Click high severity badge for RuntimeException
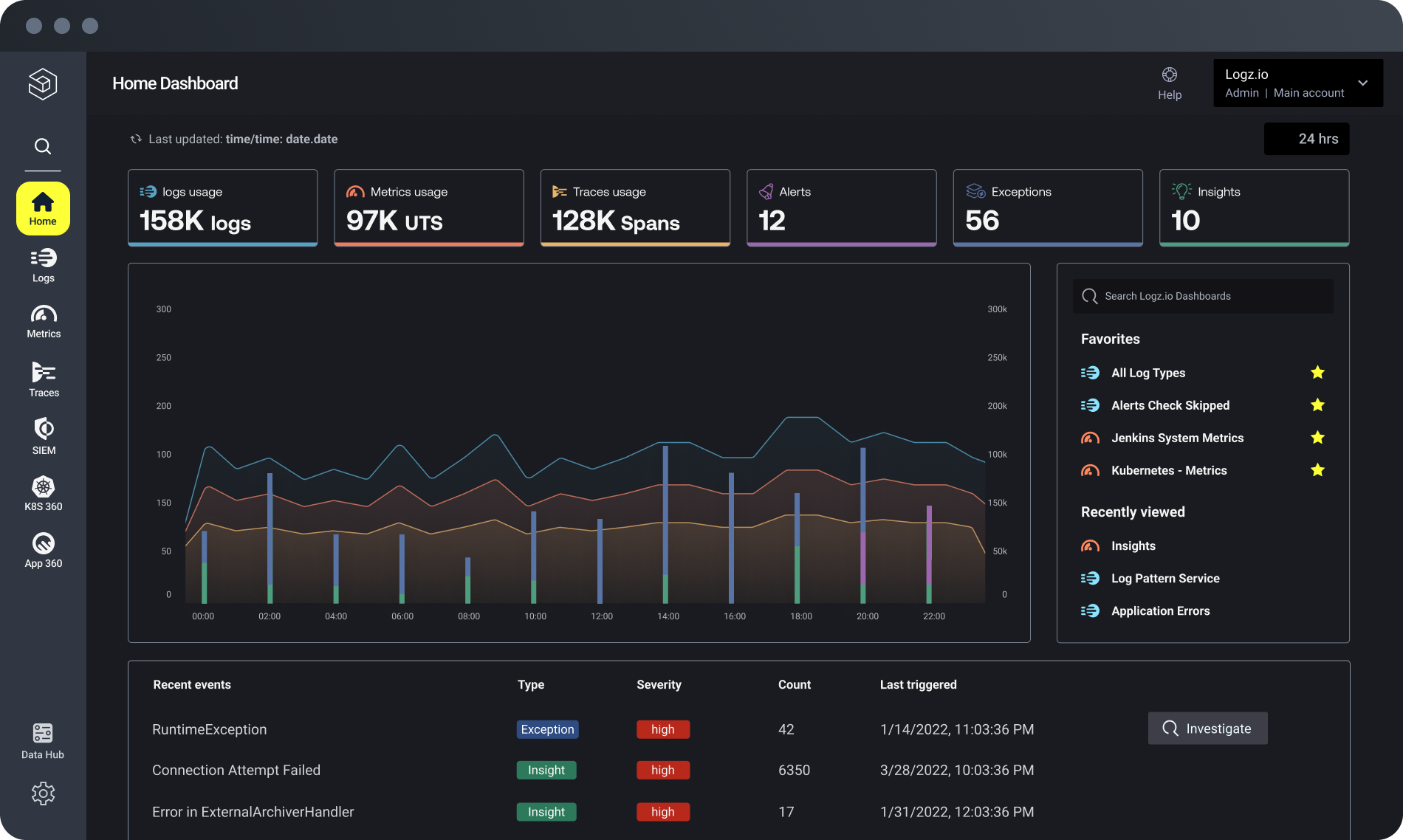Viewport: 1403px width, 840px height. pyautogui.click(x=663, y=729)
